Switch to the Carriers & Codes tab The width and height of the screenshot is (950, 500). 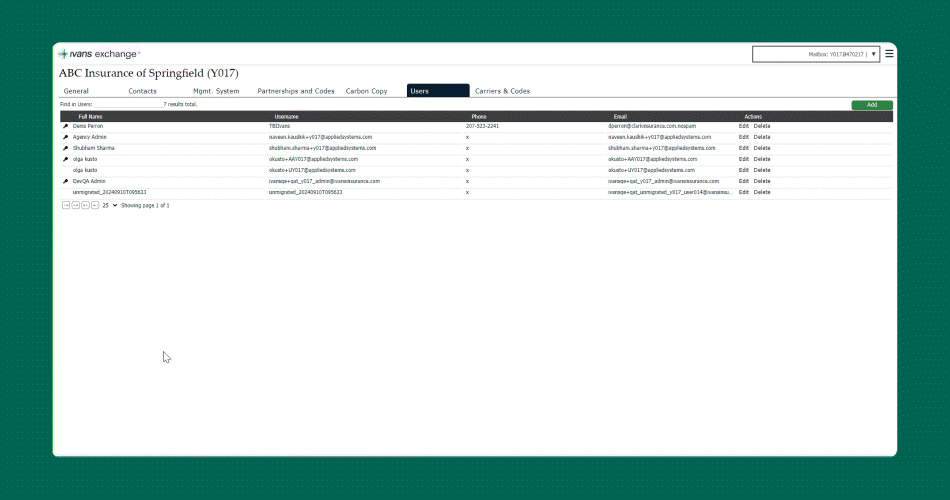pos(502,91)
